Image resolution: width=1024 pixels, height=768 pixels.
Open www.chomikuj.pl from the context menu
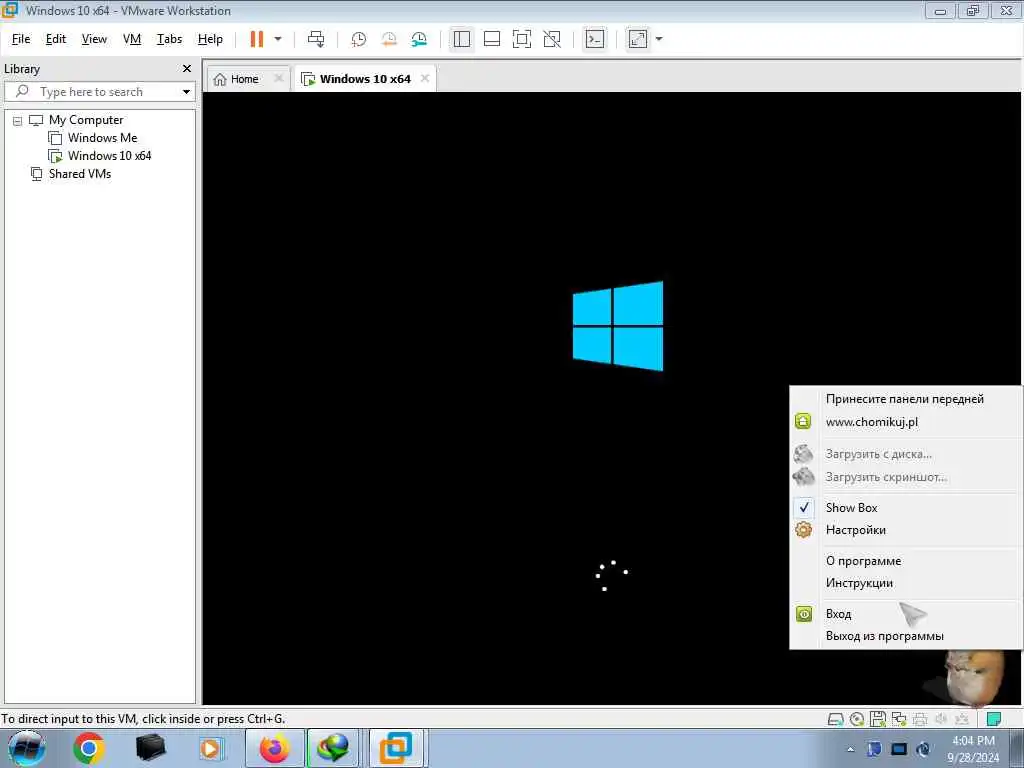pyautogui.click(x=906, y=422)
